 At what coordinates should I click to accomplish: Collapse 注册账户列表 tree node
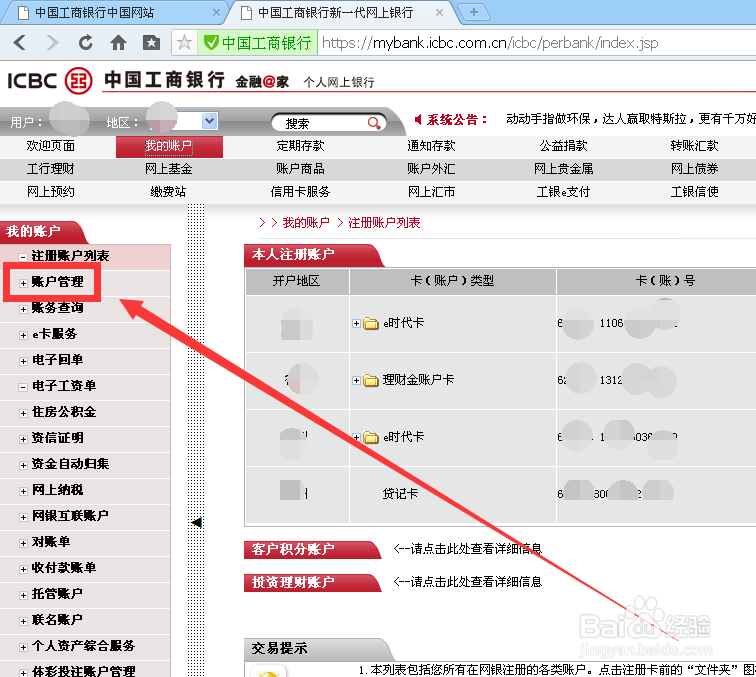pos(23,257)
